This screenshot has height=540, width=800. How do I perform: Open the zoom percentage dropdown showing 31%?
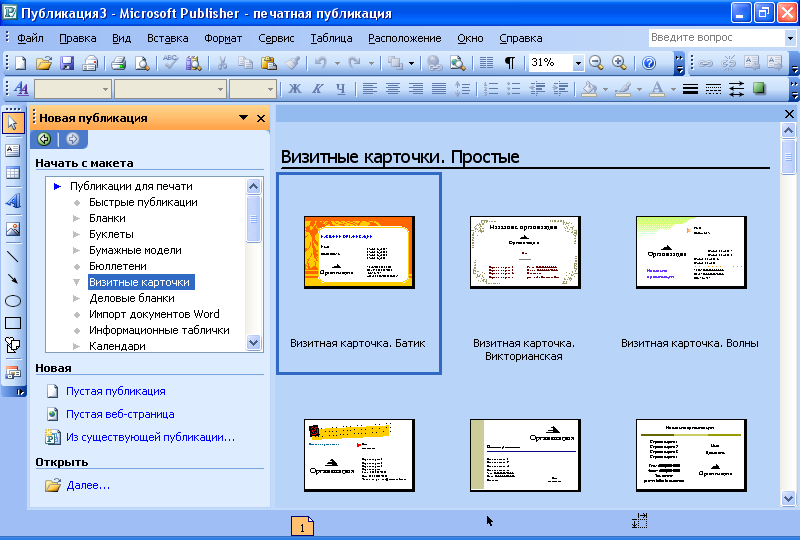click(x=578, y=63)
